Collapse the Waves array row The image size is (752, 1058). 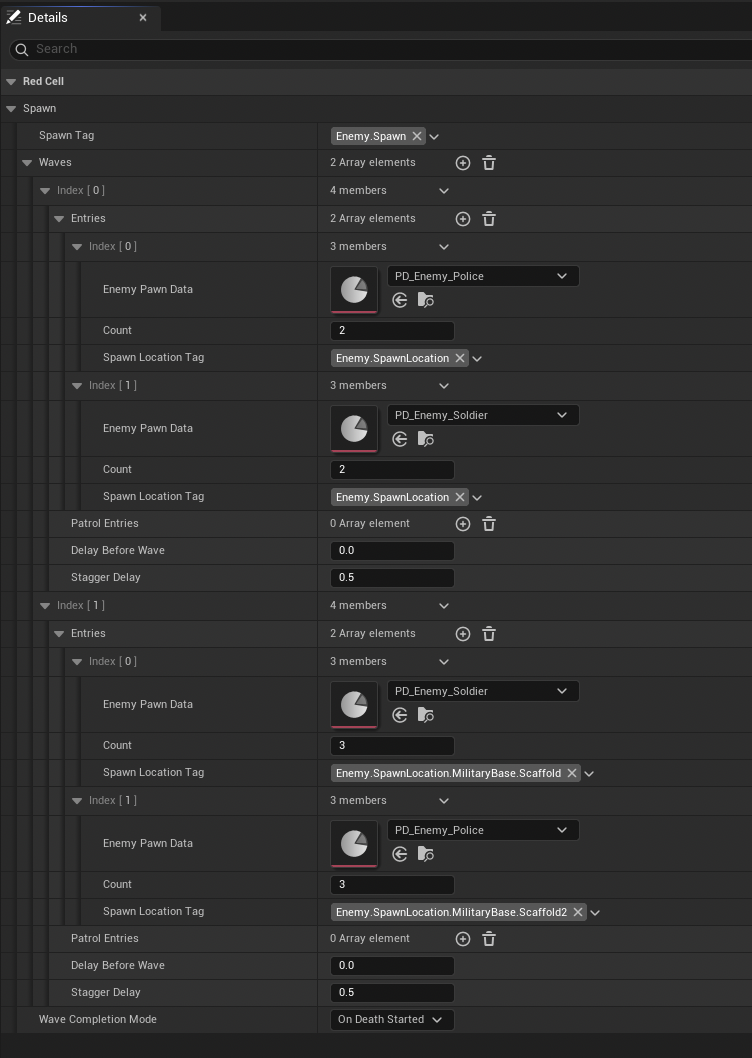click(27, 163)
